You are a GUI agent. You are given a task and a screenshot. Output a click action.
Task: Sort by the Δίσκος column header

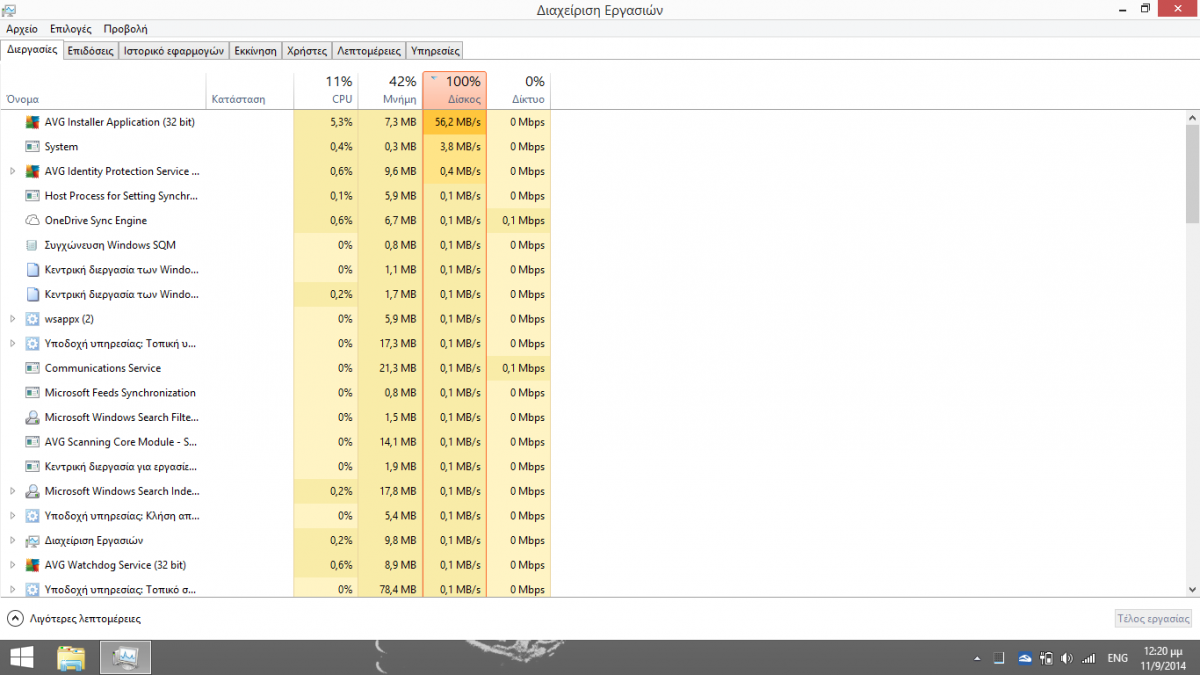455,90
